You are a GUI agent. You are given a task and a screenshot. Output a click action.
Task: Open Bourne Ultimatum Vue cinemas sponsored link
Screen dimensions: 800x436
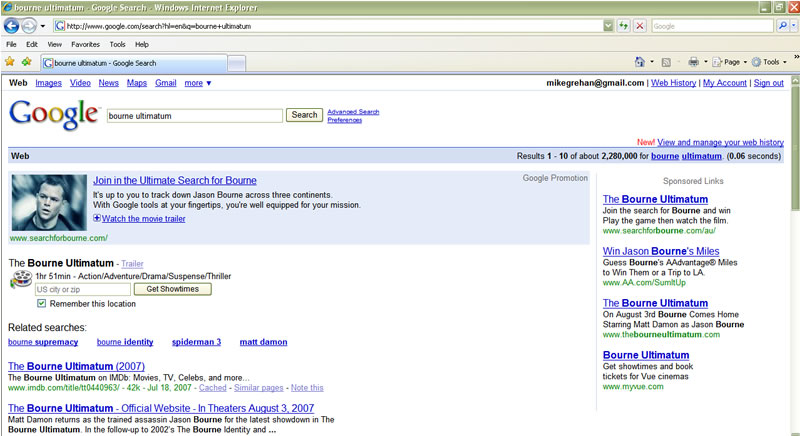(x=646, y=355)
